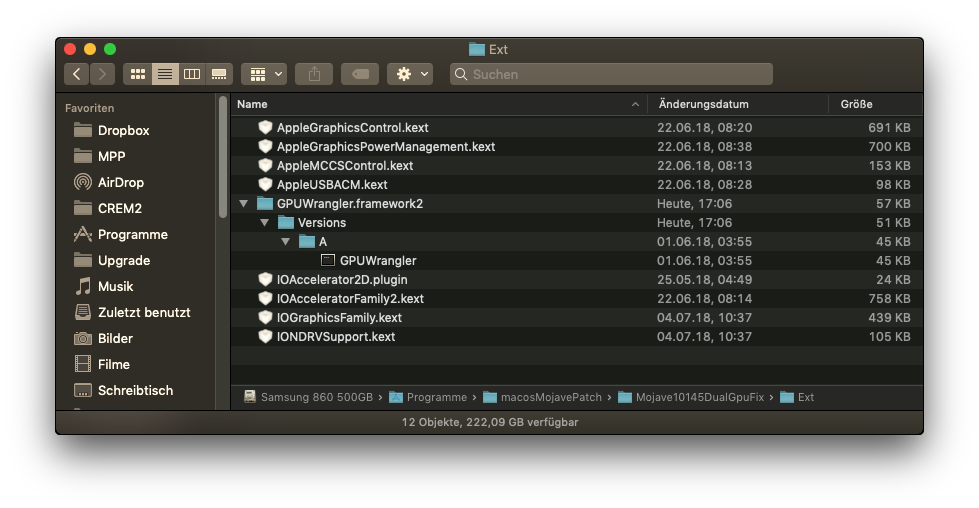Click the Share toolbar button

tap(314, 74)
